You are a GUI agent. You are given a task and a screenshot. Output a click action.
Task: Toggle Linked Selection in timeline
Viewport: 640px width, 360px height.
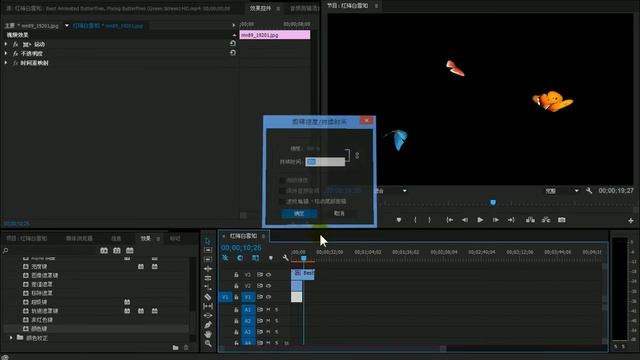pos(255,258)
